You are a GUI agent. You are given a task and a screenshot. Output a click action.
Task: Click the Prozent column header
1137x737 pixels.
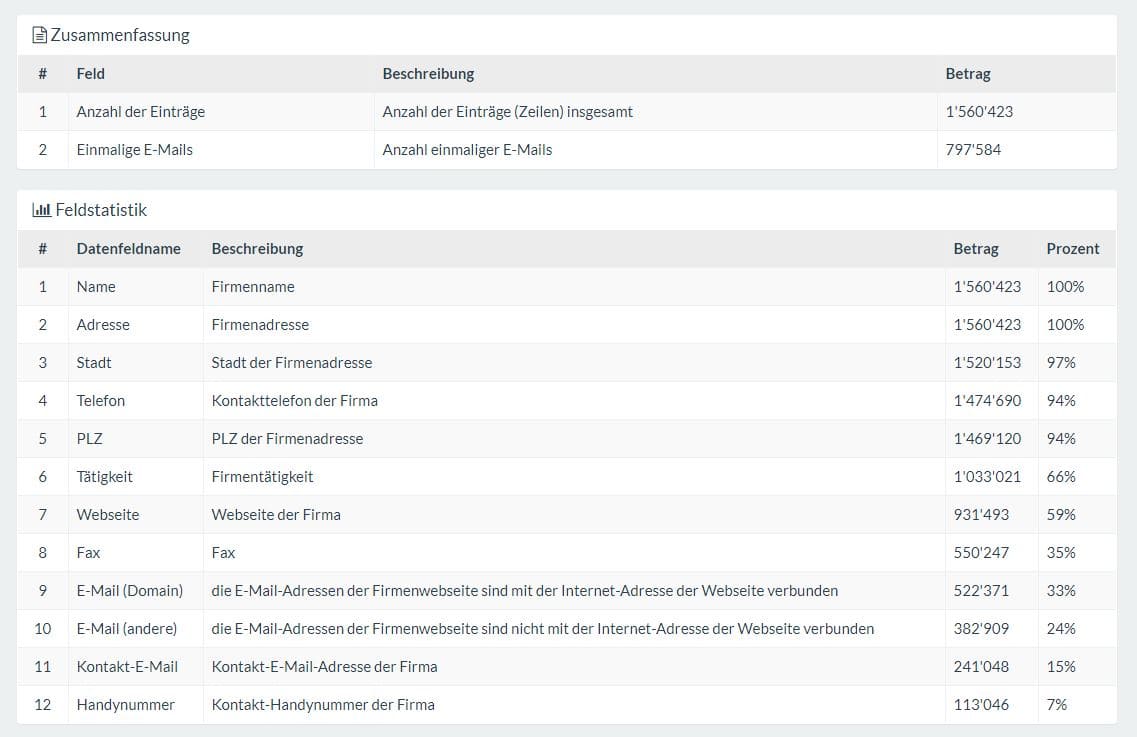pos(1072,249)
